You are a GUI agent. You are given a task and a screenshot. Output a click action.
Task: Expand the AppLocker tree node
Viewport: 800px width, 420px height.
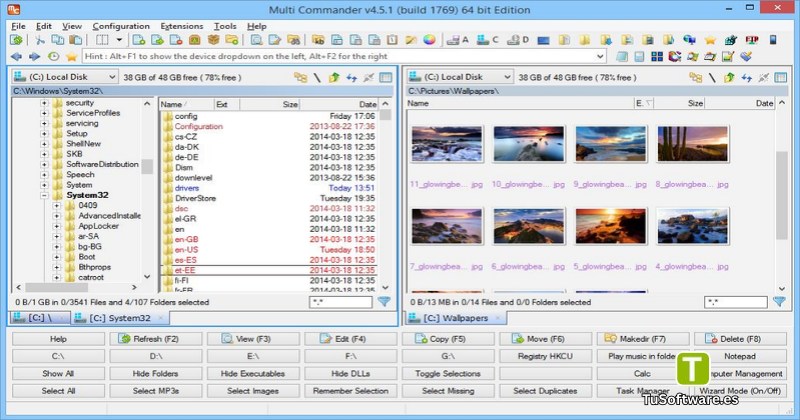click(x=57, y=226)
